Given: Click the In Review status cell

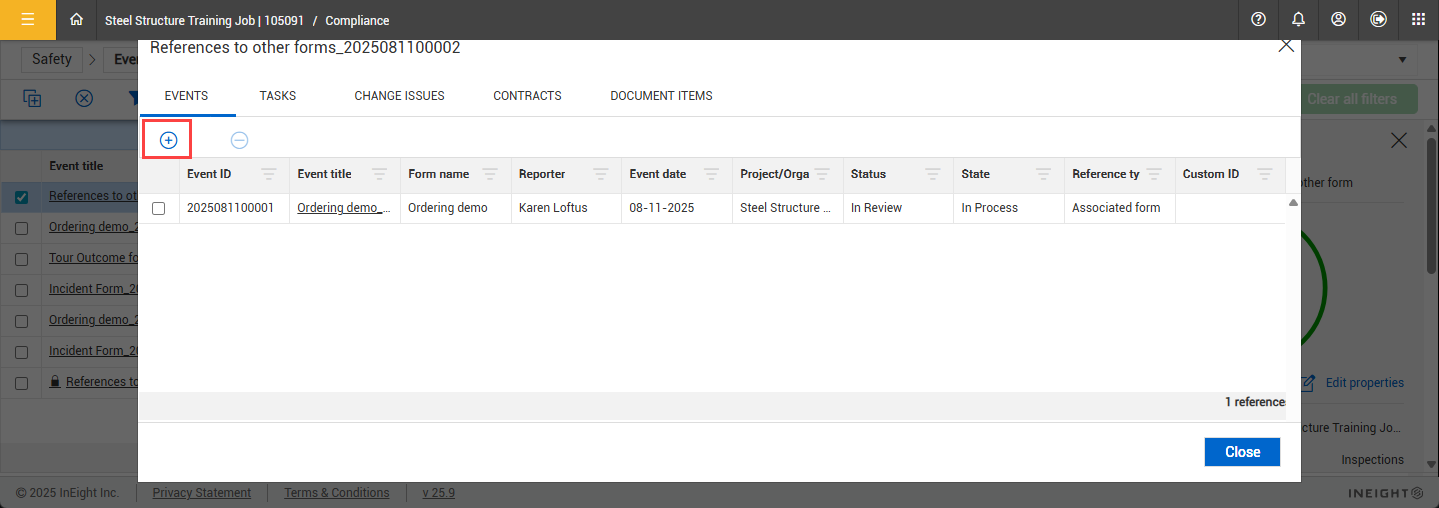Looking at the screenshot, I should pos(897,208).
